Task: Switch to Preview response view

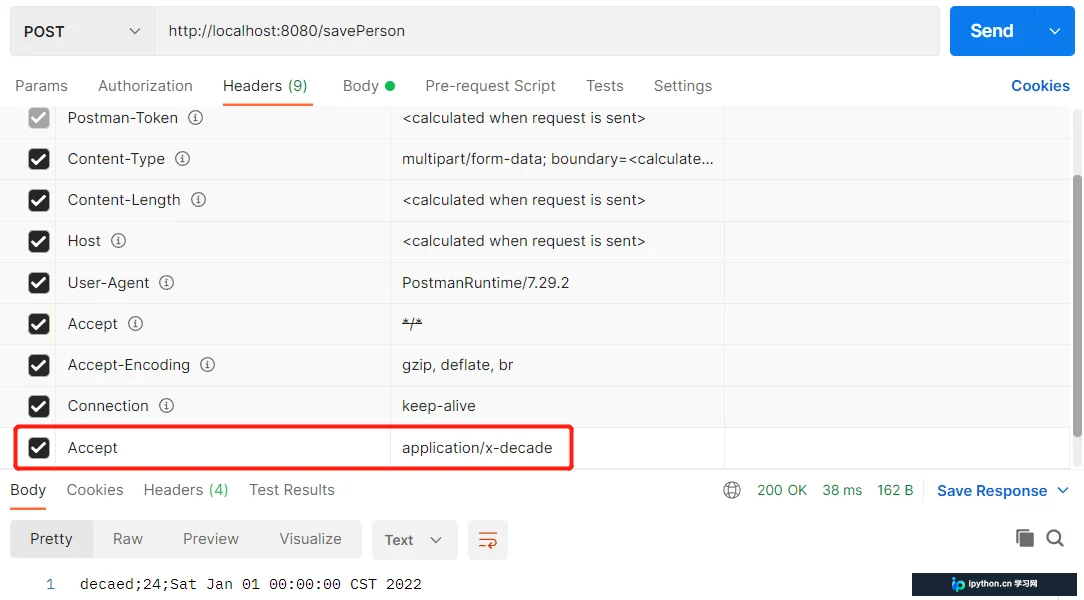Action: click(211, 539)
